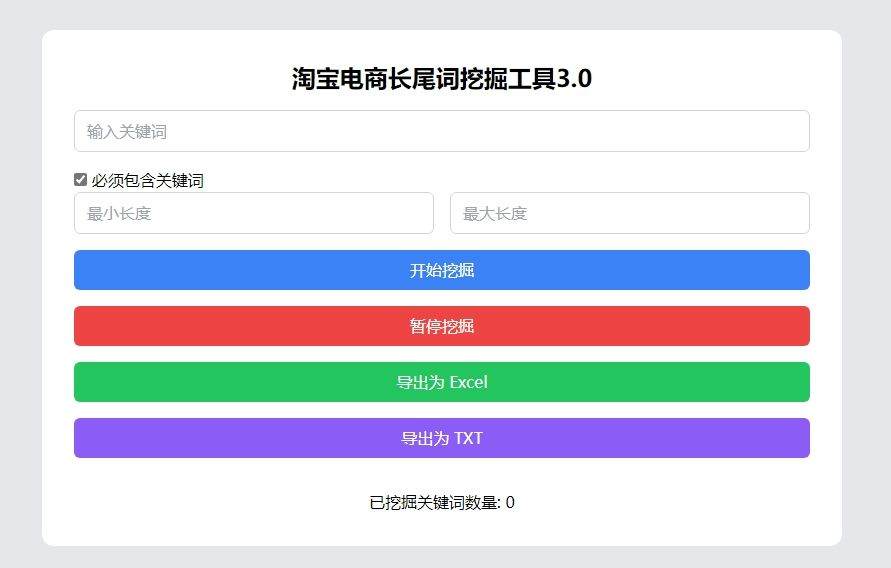The width and height of the screenshot is (891, 568).
Task: Start mining with the 开始挖掘 button
Action: point(442,270)
